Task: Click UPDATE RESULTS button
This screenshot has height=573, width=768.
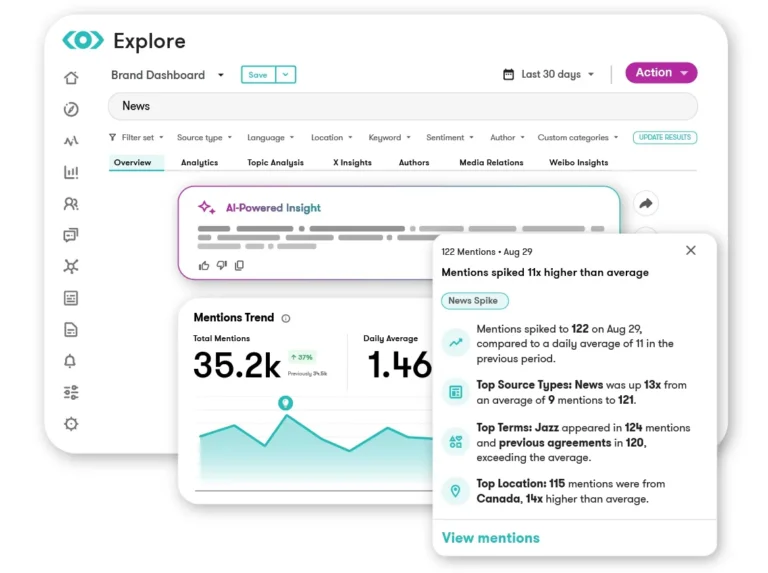Action: [665, 138]
